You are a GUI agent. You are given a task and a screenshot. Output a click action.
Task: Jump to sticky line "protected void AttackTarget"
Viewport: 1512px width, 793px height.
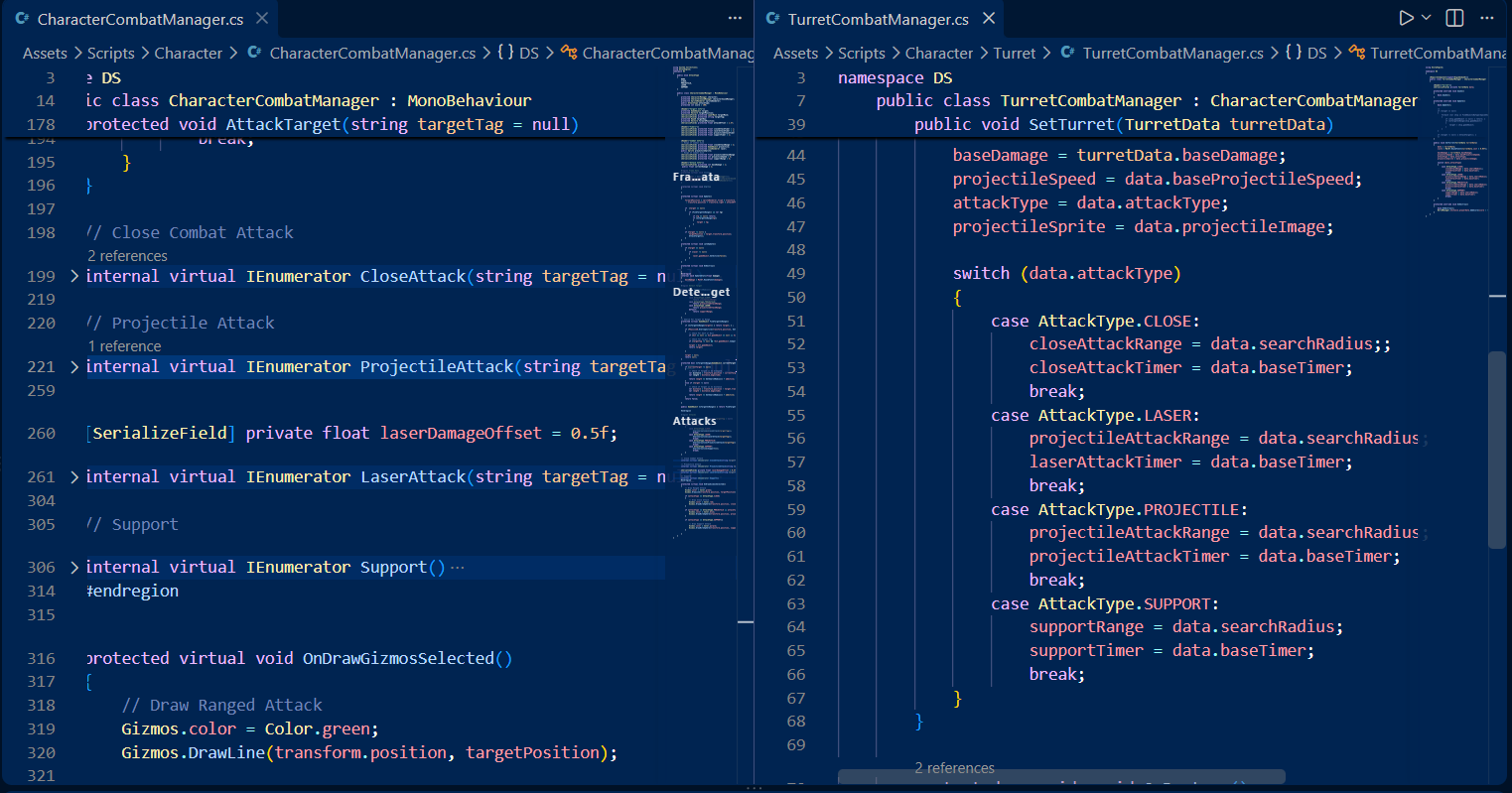pyautogui.click(x=333, y=124)
